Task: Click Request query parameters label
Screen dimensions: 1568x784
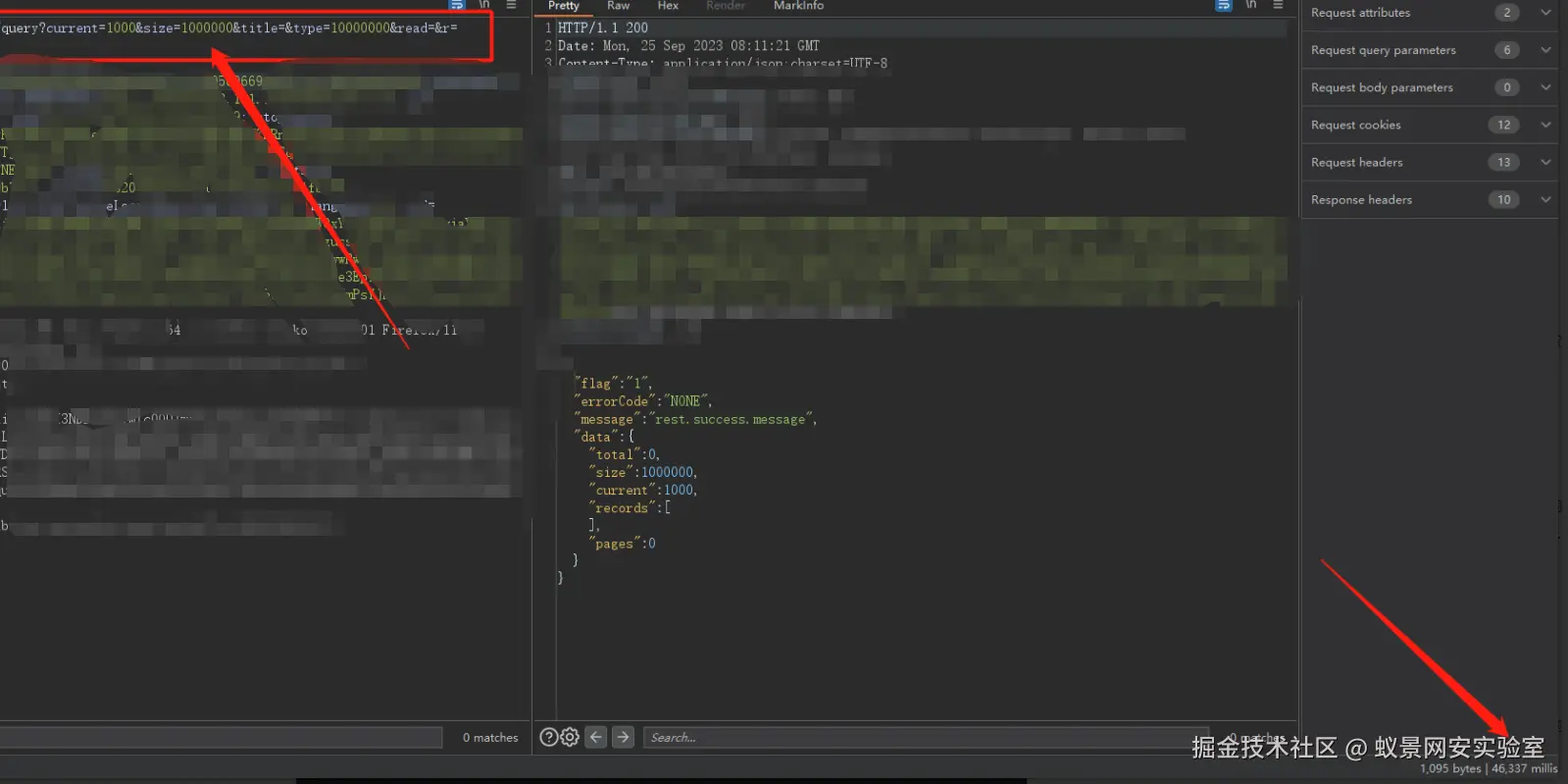Action: [1383, 50]
